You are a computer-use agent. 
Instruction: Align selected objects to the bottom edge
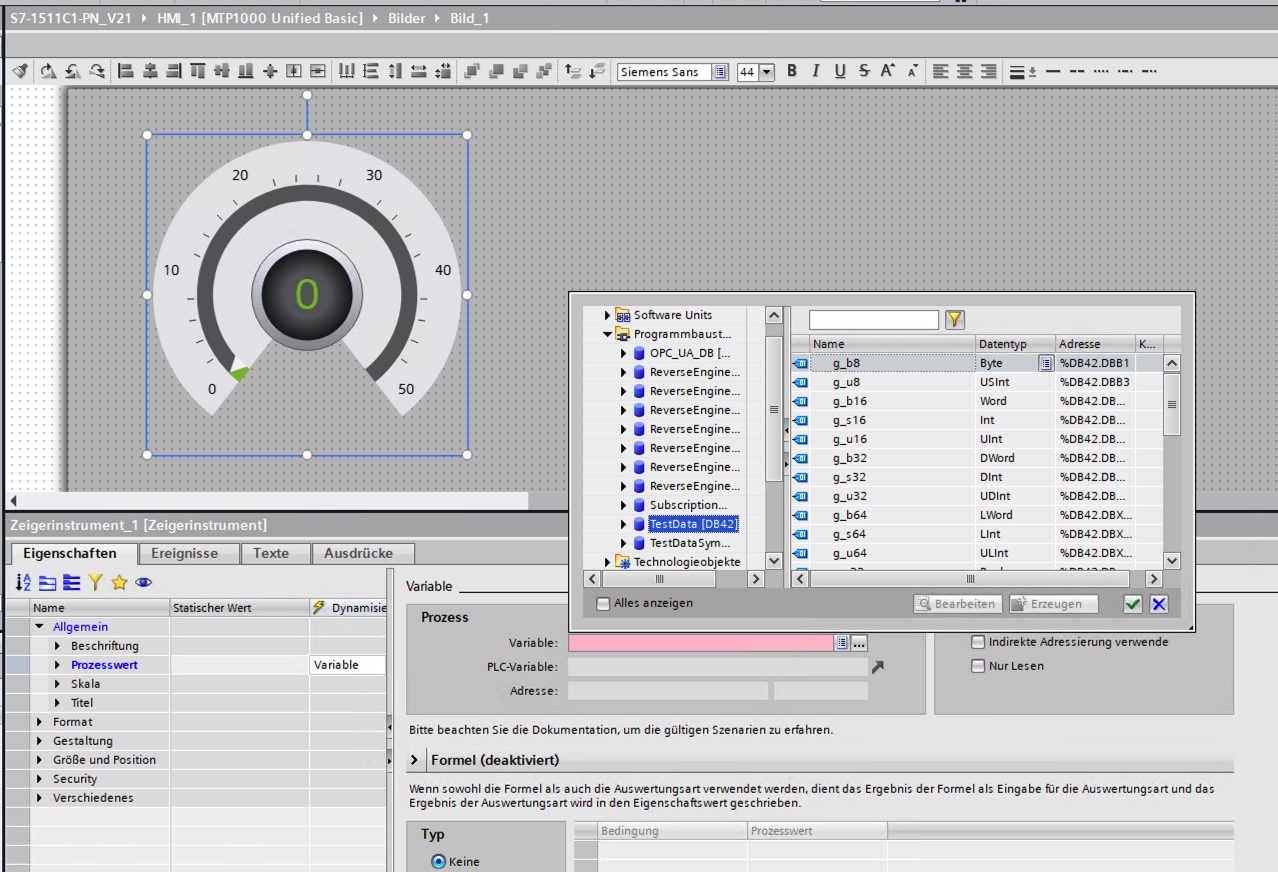[x=246, y=71]
